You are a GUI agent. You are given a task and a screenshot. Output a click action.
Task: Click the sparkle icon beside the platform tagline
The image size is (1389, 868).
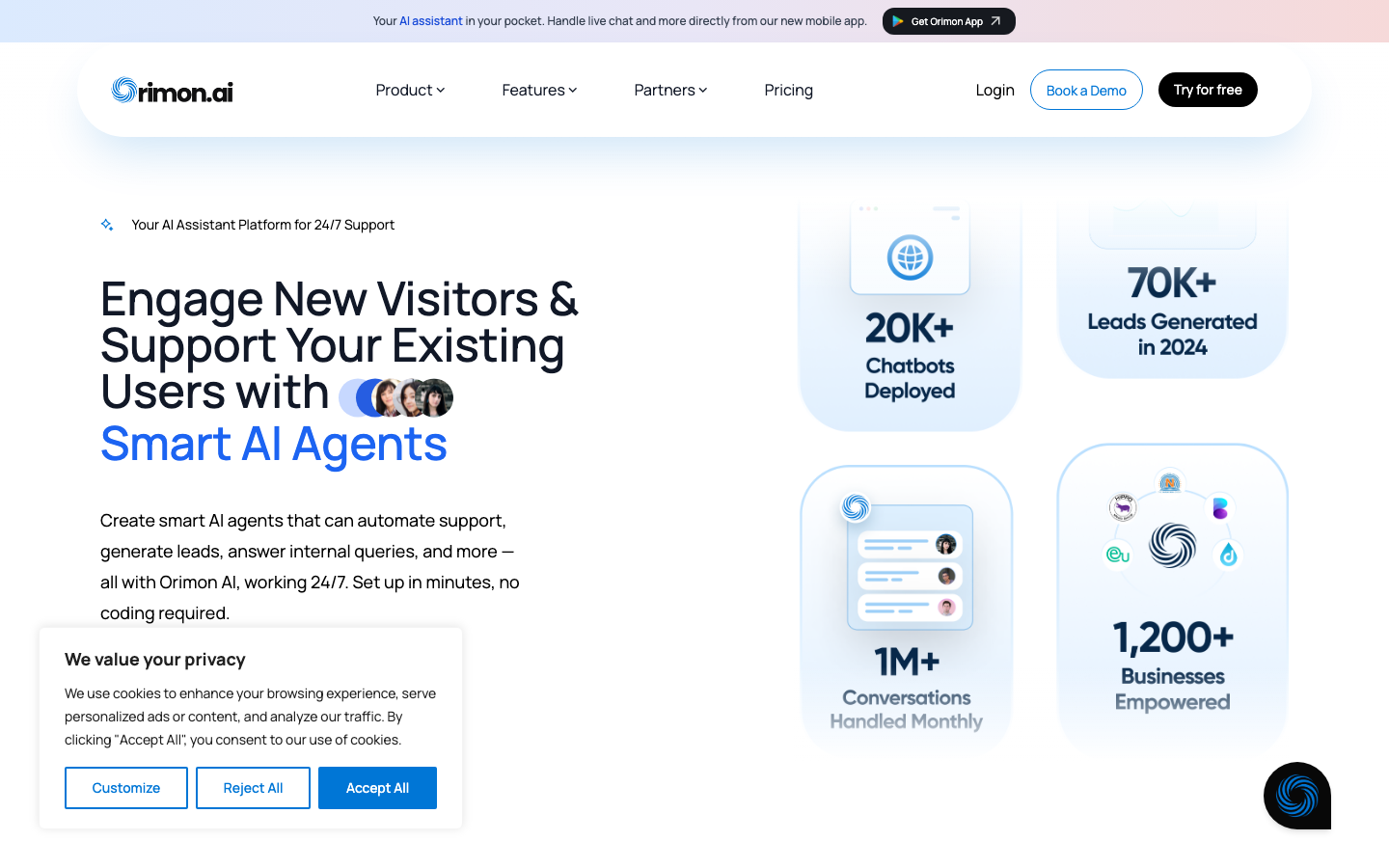coord(107,225)
